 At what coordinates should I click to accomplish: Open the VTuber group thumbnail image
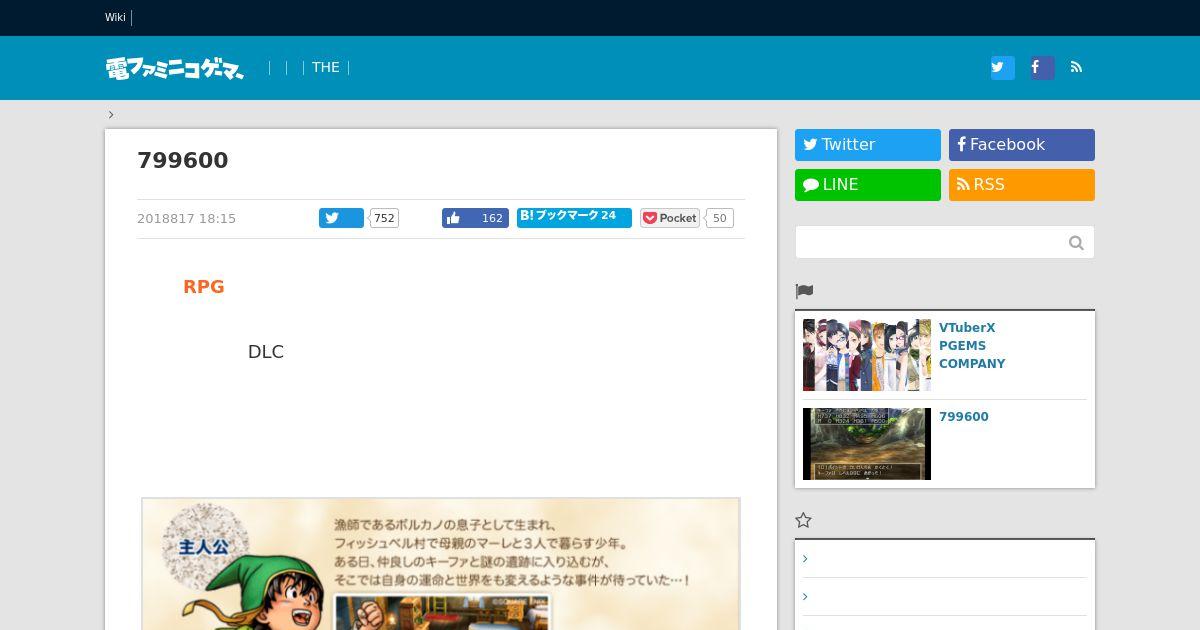click(x=867, y=355)
